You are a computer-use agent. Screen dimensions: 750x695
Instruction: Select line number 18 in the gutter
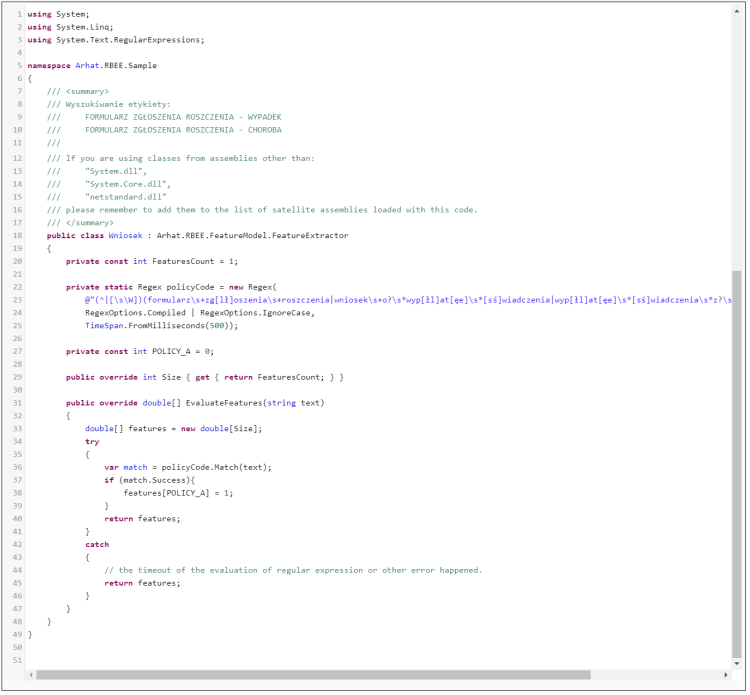[19, 235]
